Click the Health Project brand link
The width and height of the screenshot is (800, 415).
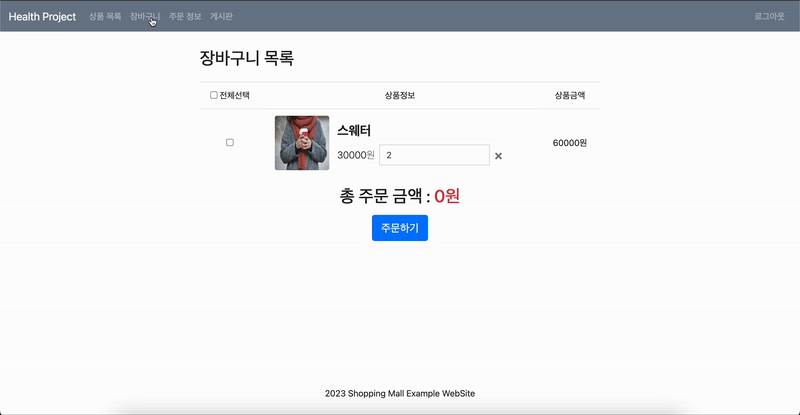point(42,16)
